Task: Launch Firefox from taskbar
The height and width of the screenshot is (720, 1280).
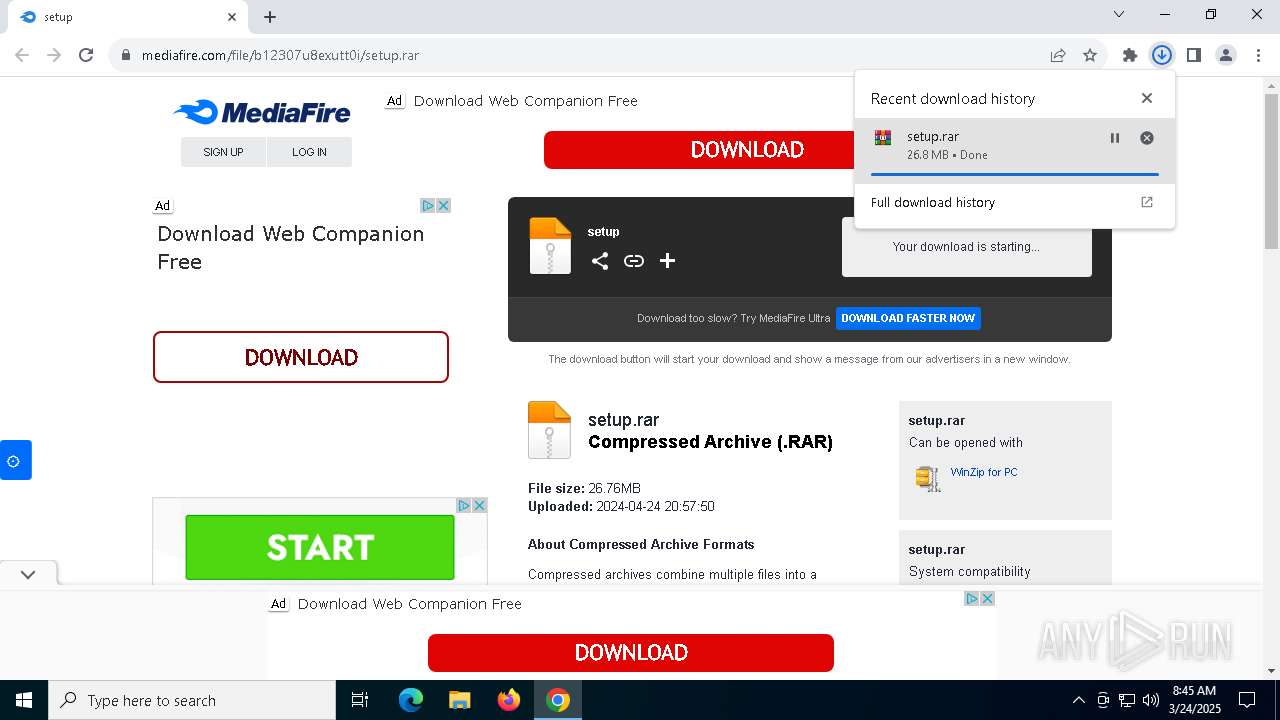Action: [508, 700]
